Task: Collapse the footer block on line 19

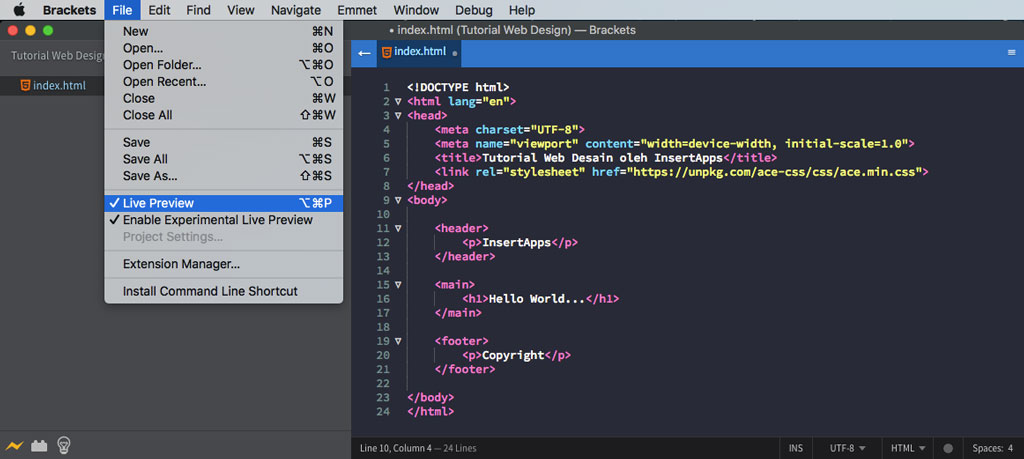Action: tap(398, 341)
